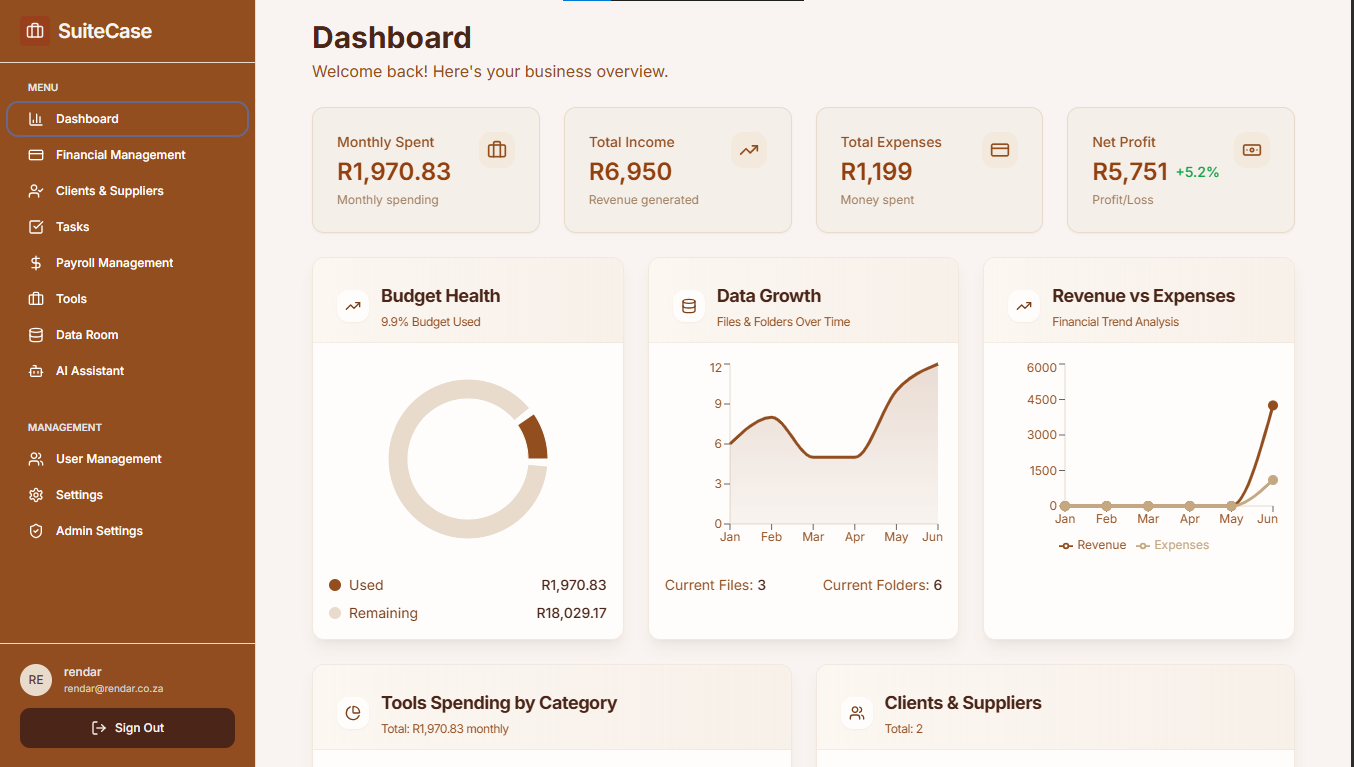
Task: Click the Total Income trend arrow icon
Action: click(748, 150)
